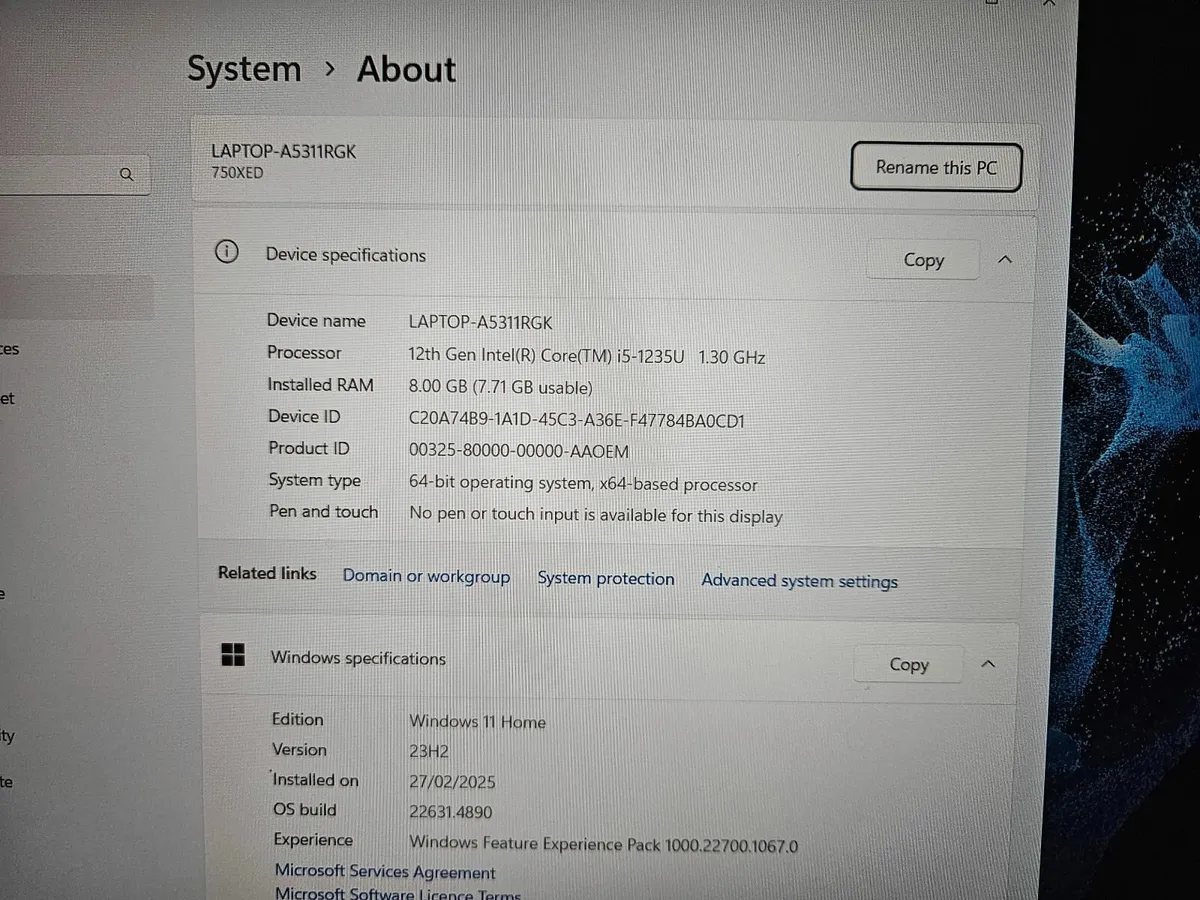1200x900 pixels.
Task: Rename this PC
Action: (936, 167)
